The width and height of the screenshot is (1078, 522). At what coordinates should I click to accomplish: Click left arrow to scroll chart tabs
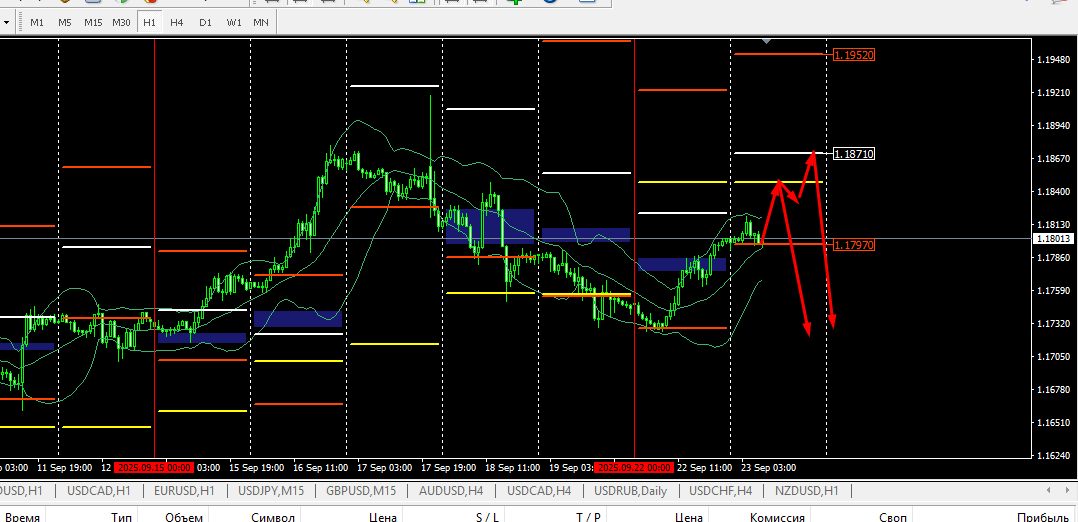click(x=1048, y=490)
